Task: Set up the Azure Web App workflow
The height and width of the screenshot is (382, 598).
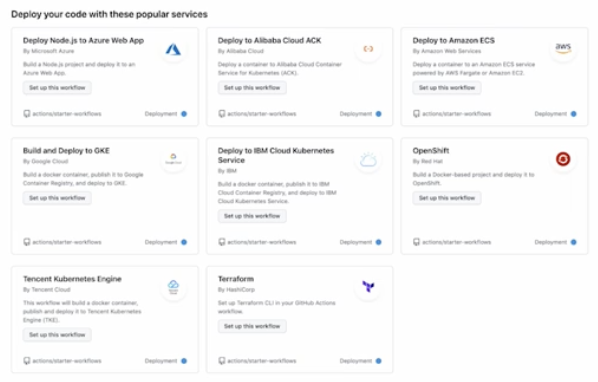Action: pos(57,88)
